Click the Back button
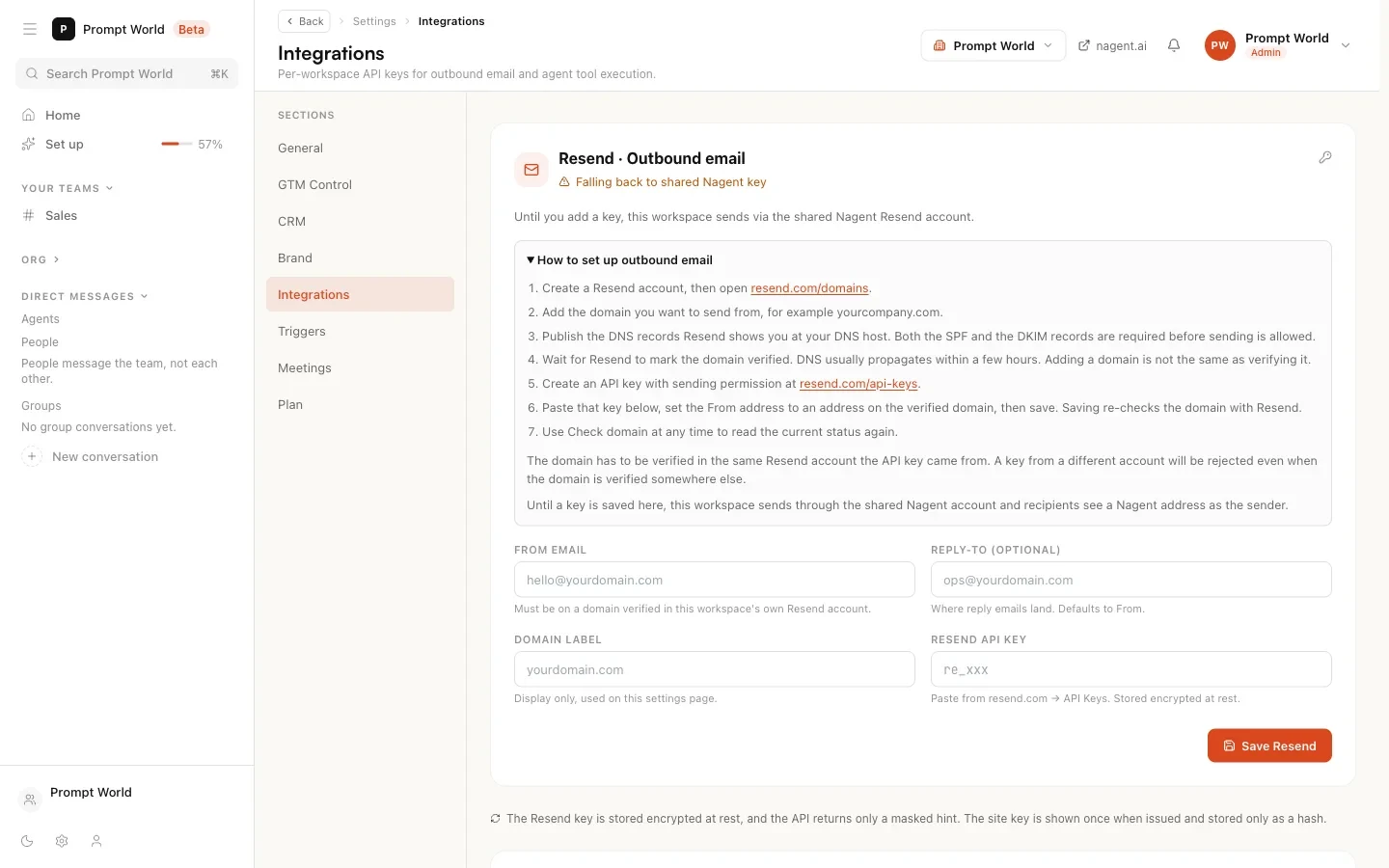 [304, 21]
